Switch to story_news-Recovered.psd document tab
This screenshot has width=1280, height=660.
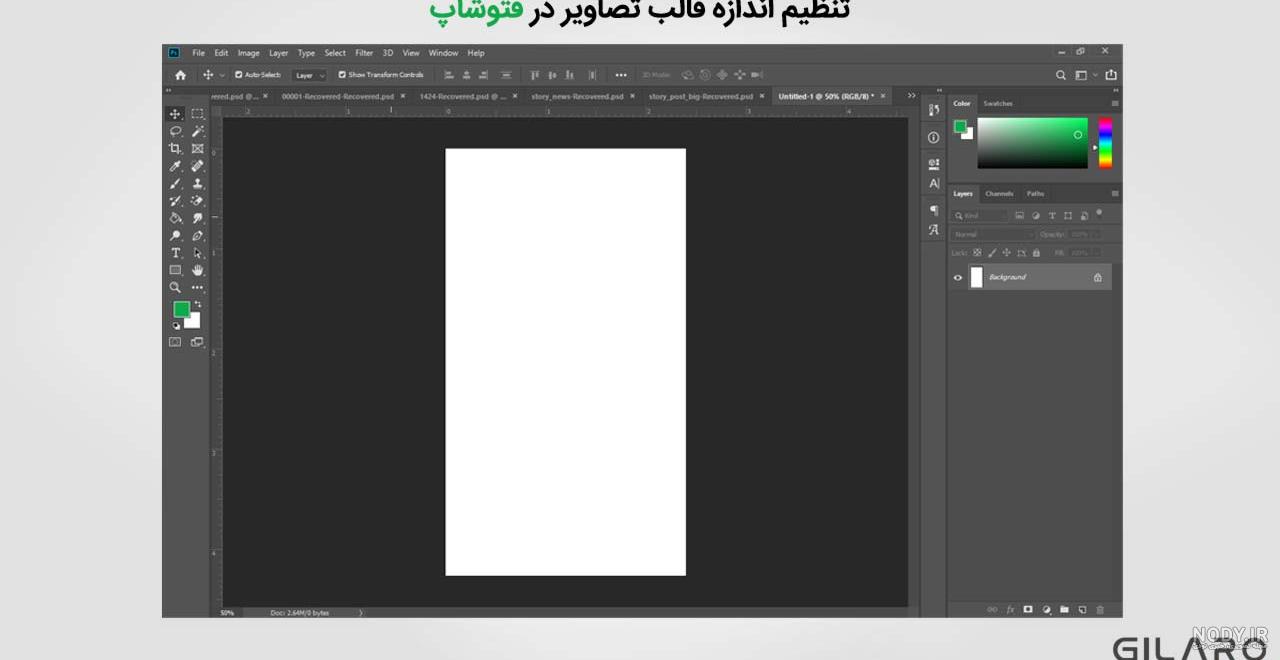point(577,97)
